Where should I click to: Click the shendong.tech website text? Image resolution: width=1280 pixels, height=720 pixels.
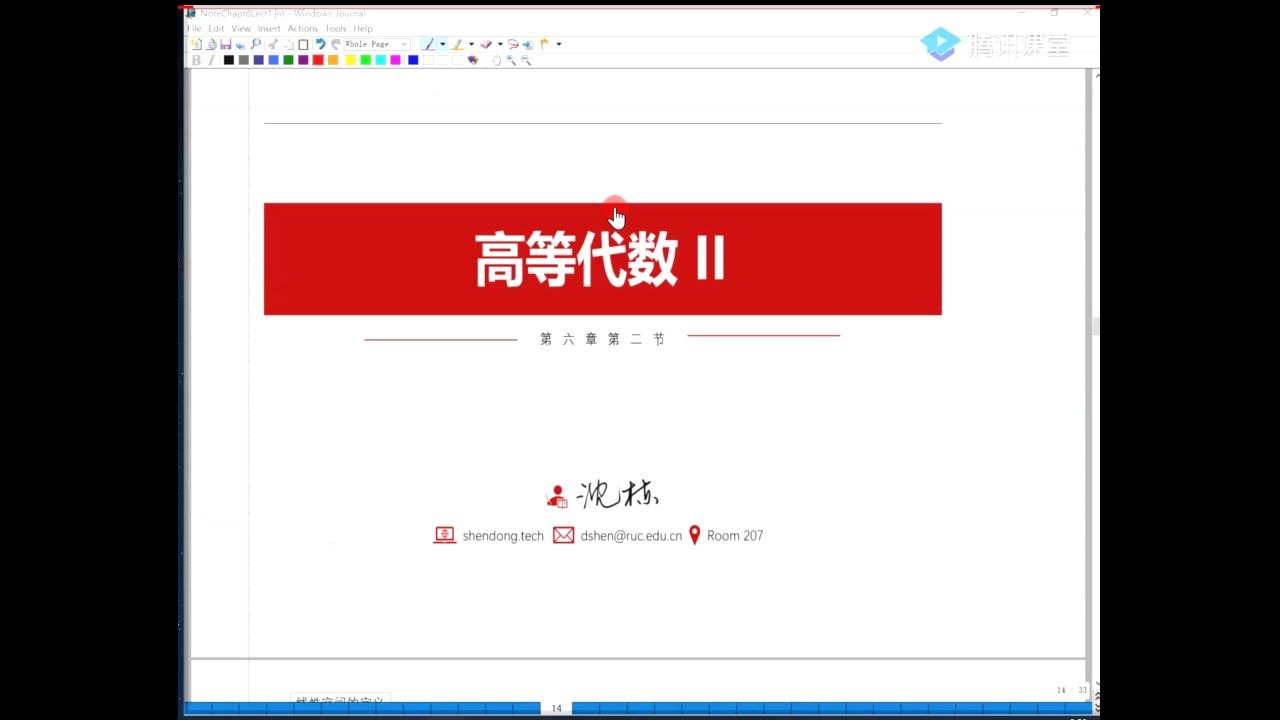point(503,536)
